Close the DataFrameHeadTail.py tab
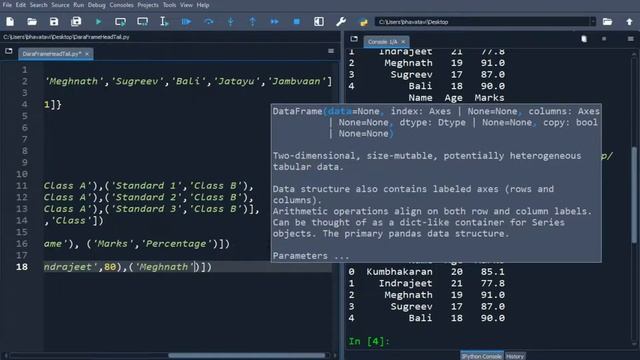This screenshot has width=640, height=360. tap(87, 54)
